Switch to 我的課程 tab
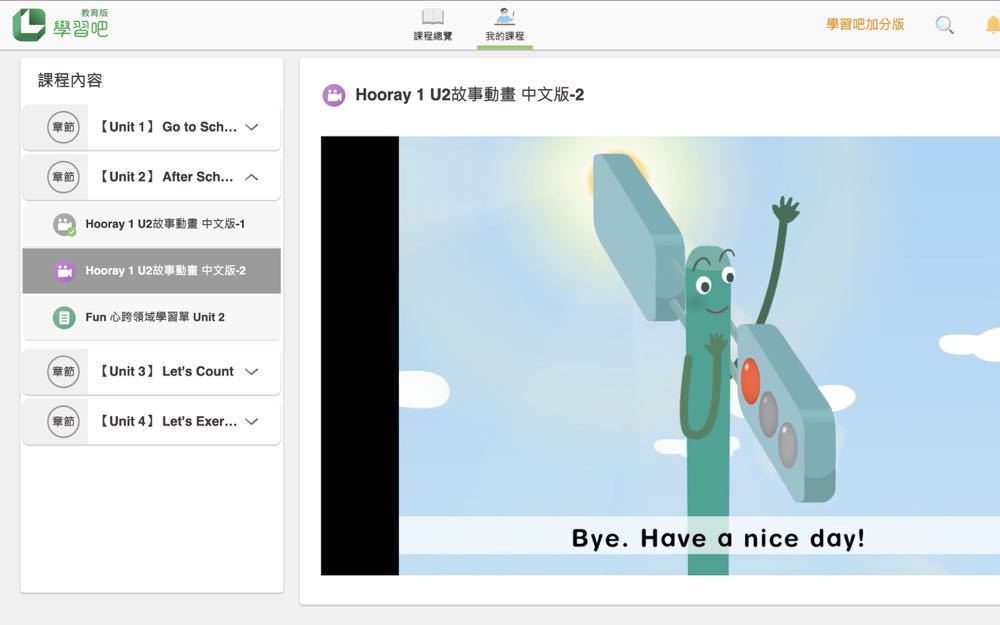 (x=504, y=26)
